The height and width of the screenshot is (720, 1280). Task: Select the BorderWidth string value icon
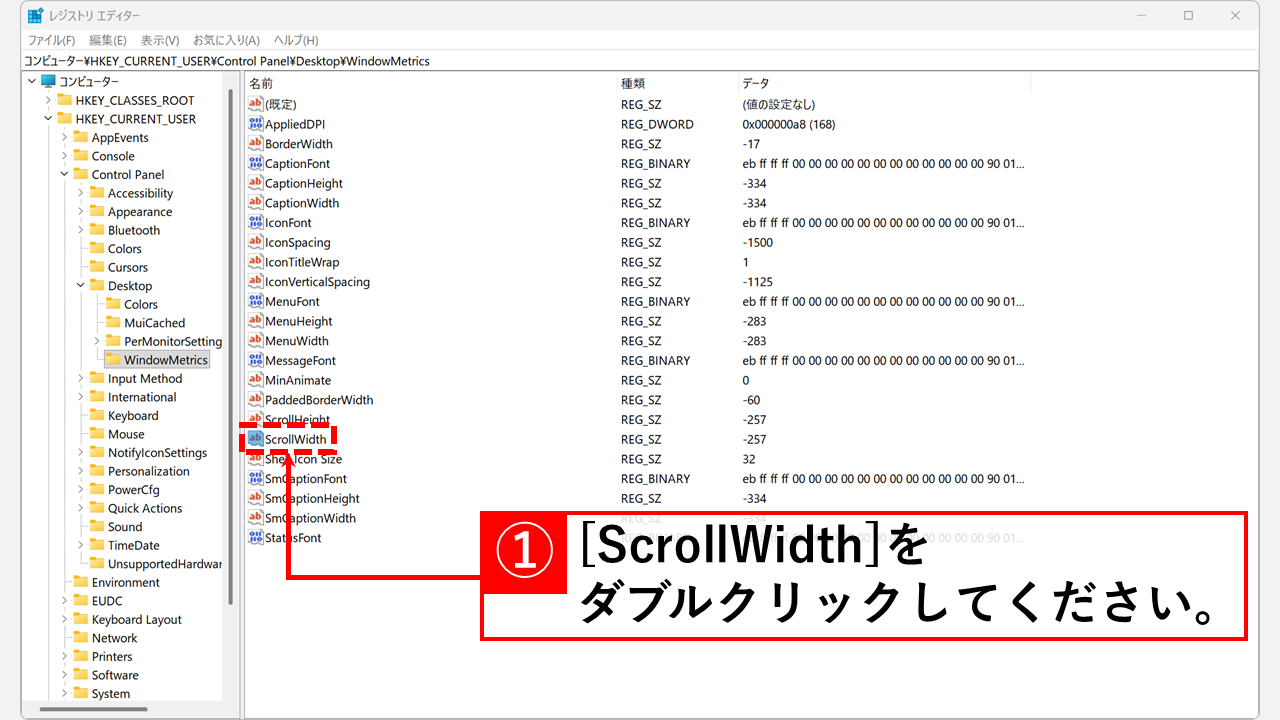(x=255, y=144)
